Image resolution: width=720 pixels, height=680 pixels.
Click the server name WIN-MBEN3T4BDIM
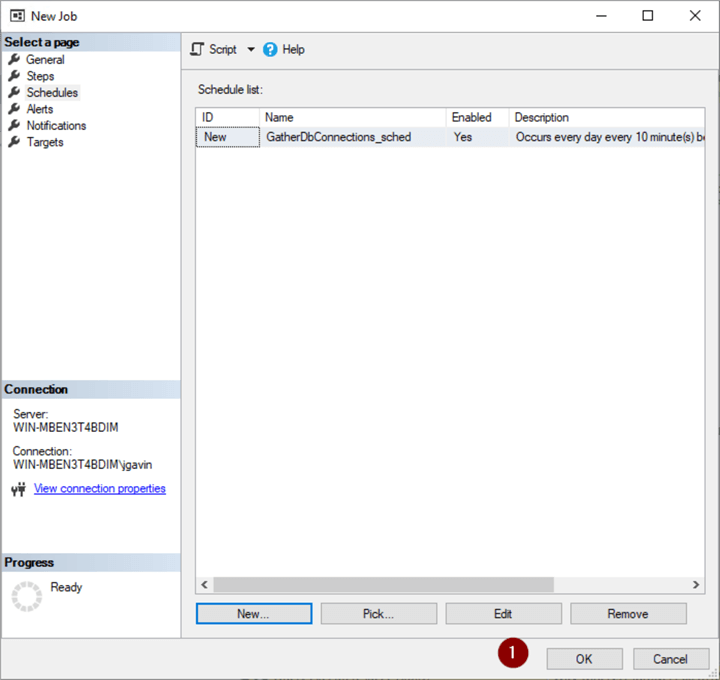click(x=66, y=427)
